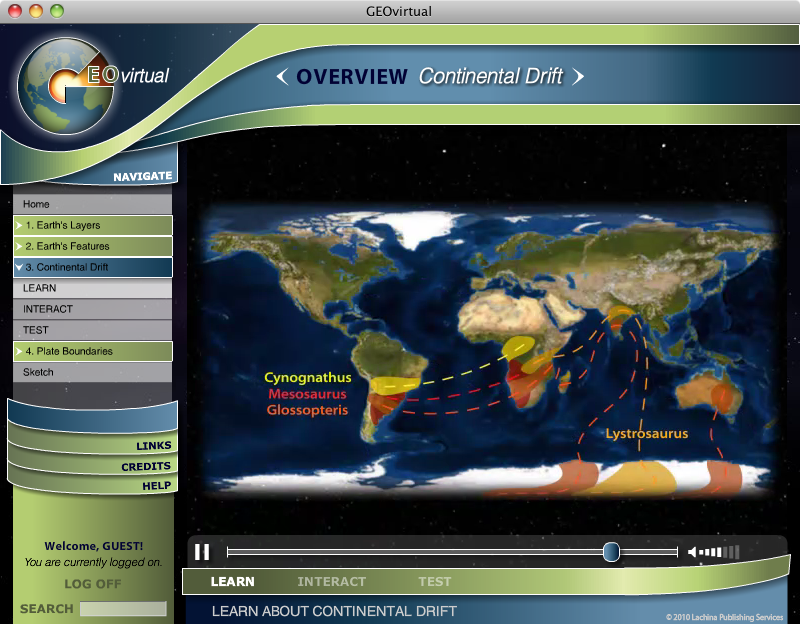Viewport: 800px width, 624px height.
Task: Click the Welcome, GUEST! text
Action: (94, 546)
